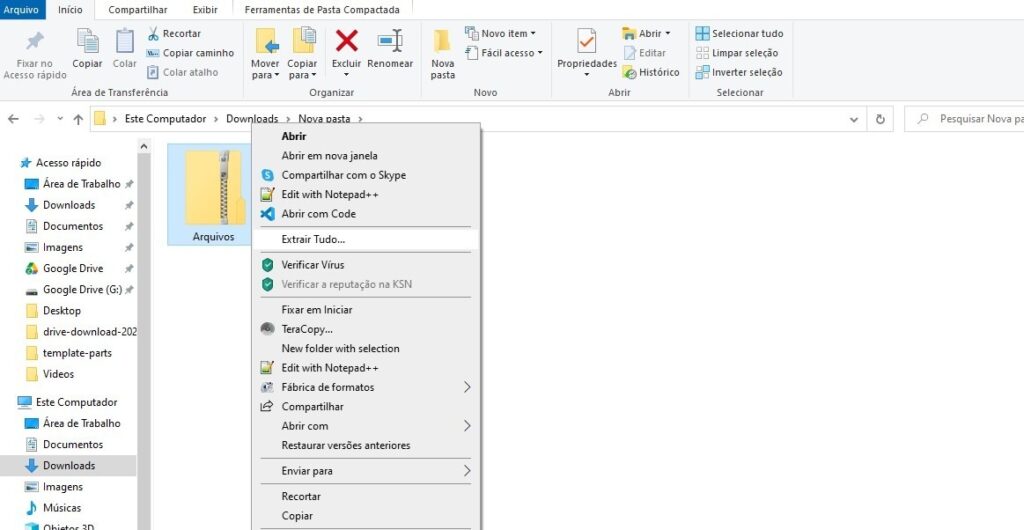Click the red Excluir X icon

point(346,40)
